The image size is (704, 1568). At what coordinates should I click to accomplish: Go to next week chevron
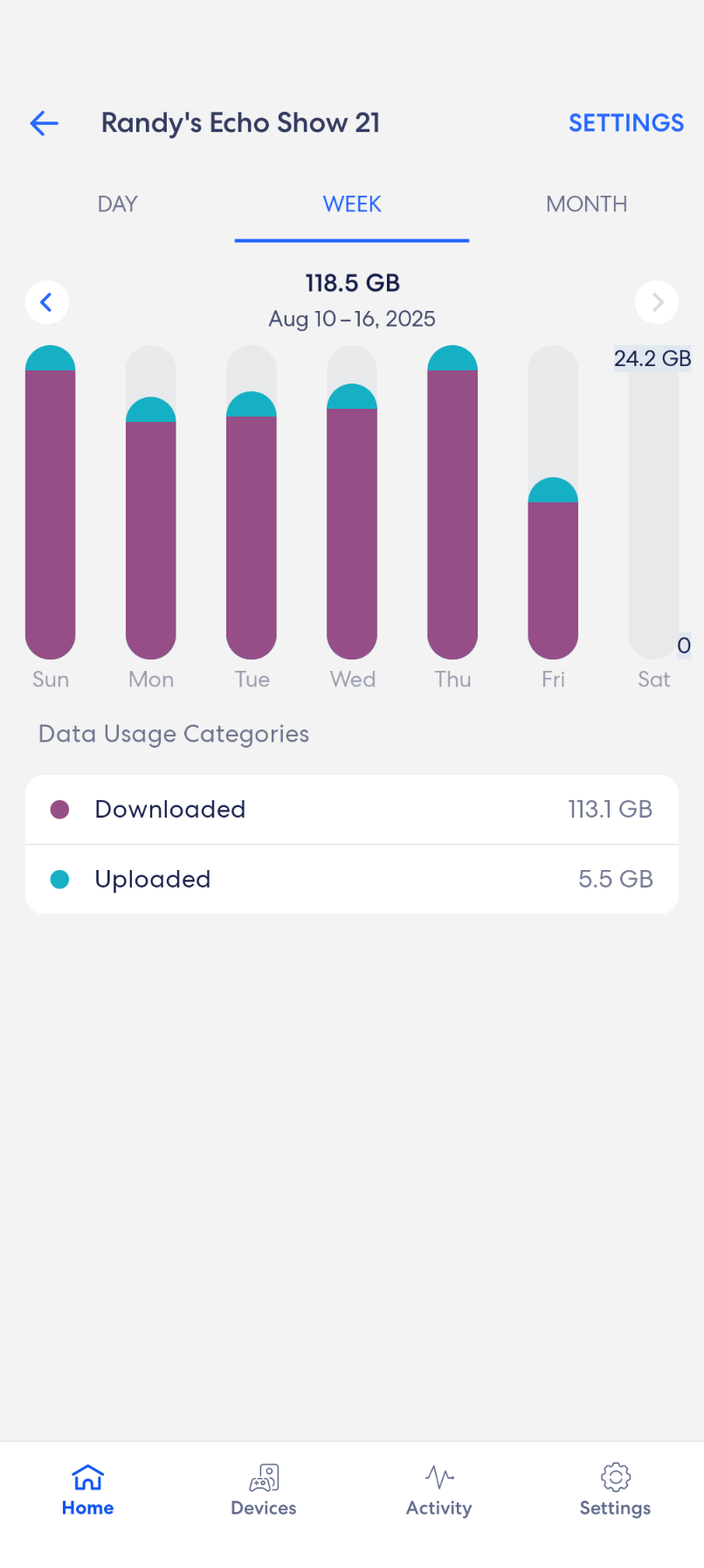[657, 302]
